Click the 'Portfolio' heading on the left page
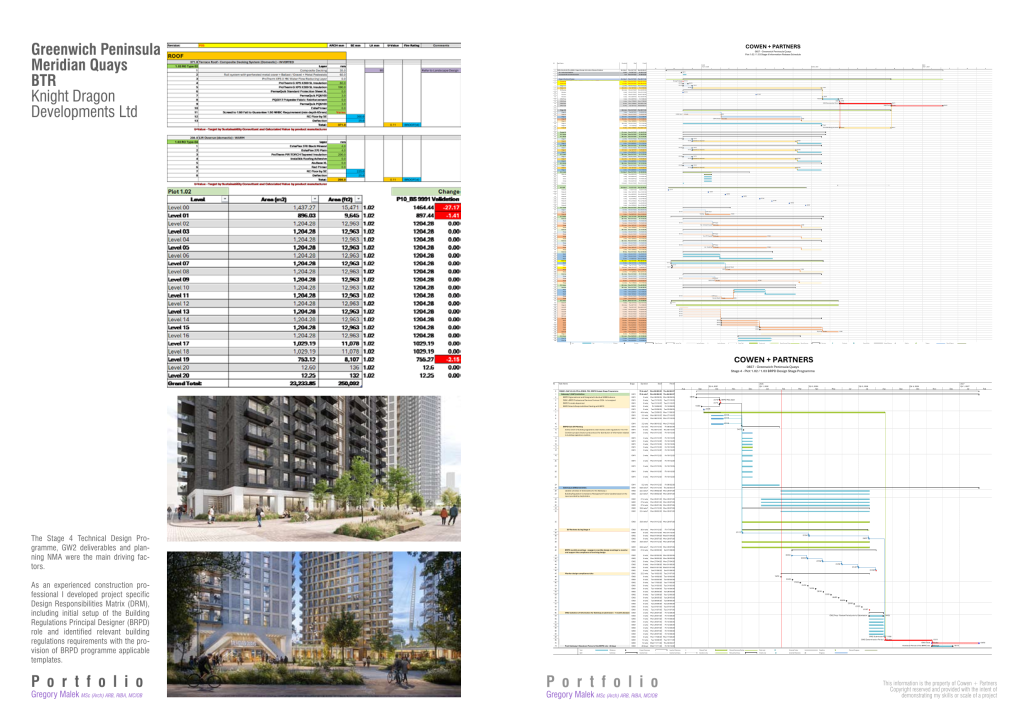The width and height of the screenshot is (1030, 728). [x=87, y=681]
